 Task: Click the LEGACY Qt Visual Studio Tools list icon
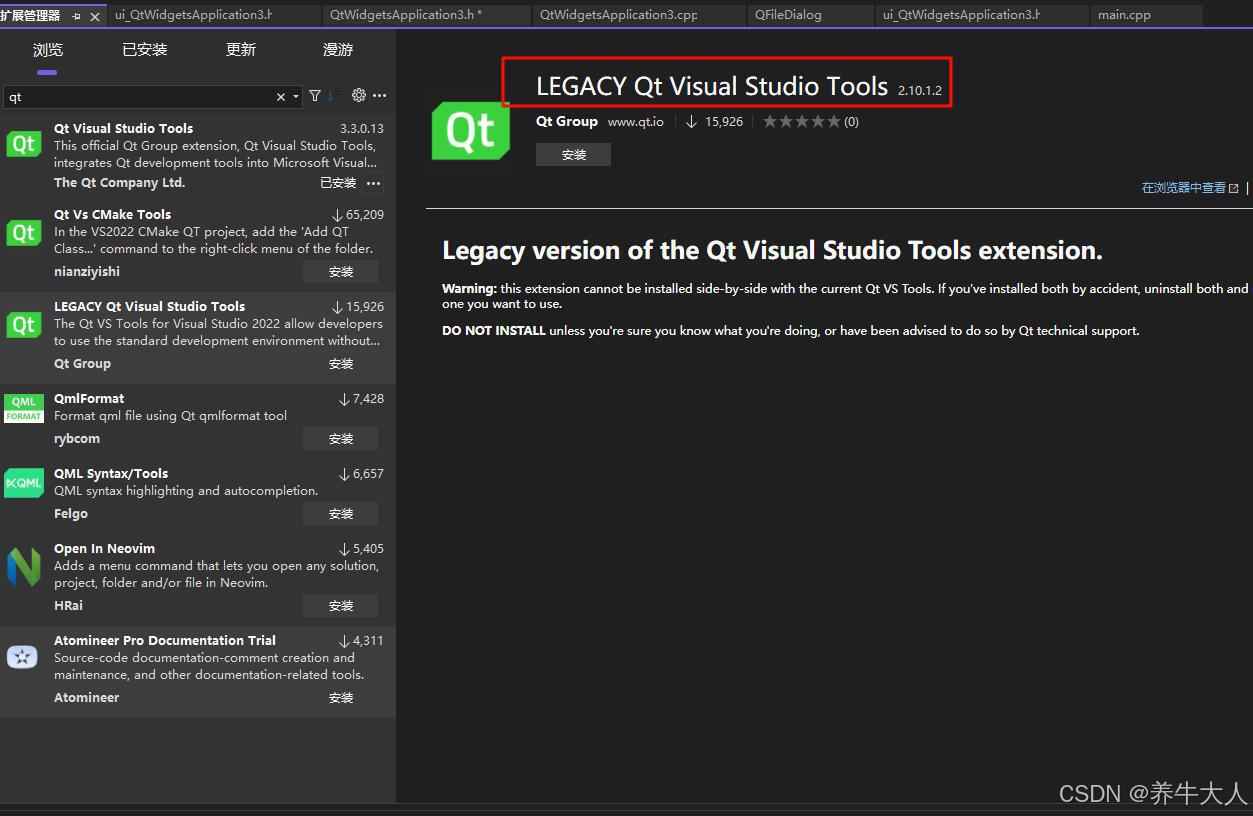(x=23, y=325)
